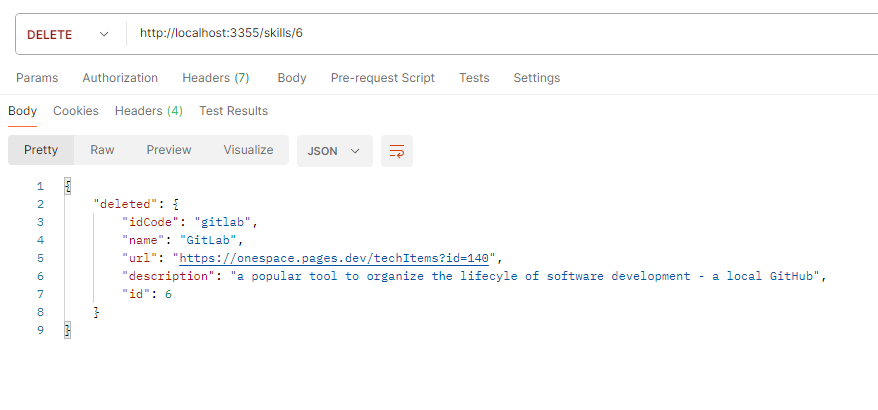Open the request Settings tab
The image size is (878, 410).
pyautogui.click(x=536, y=78)
